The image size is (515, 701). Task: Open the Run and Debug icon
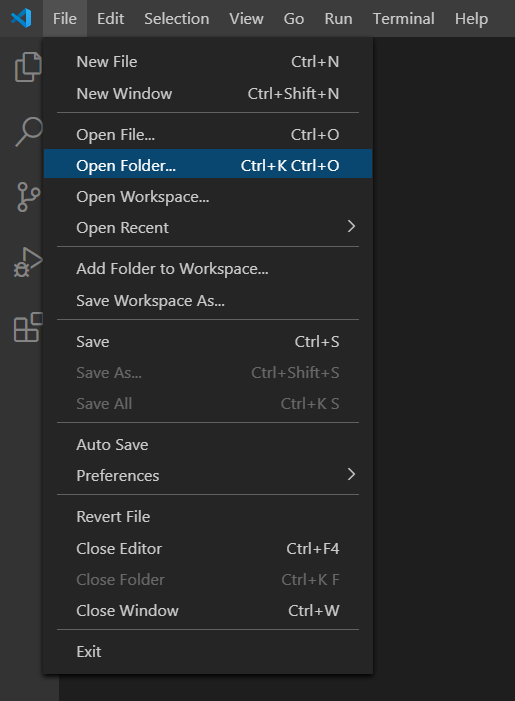[28, 262]
